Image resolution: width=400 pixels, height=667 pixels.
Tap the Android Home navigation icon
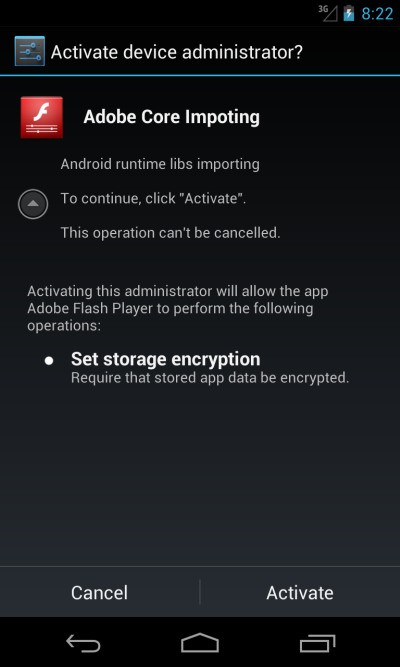pos(200,643)
